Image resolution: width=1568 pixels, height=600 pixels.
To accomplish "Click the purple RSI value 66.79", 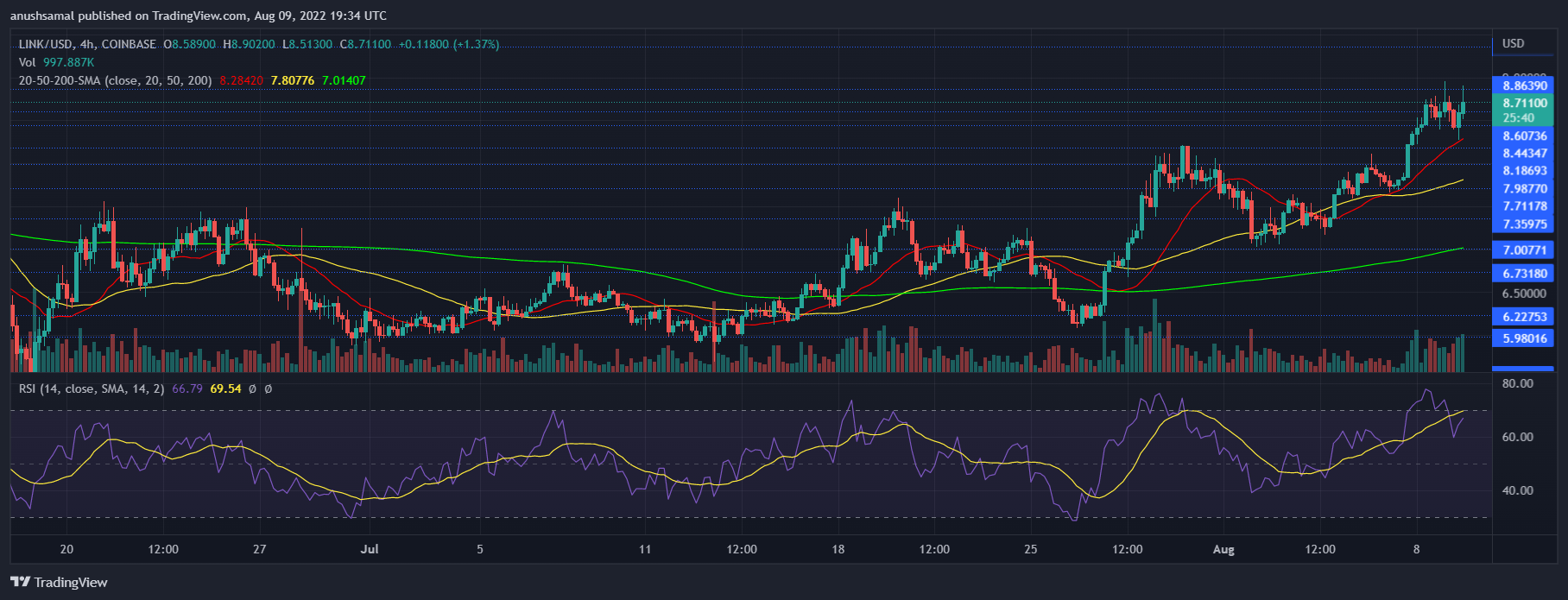I will tap(187, 389).
